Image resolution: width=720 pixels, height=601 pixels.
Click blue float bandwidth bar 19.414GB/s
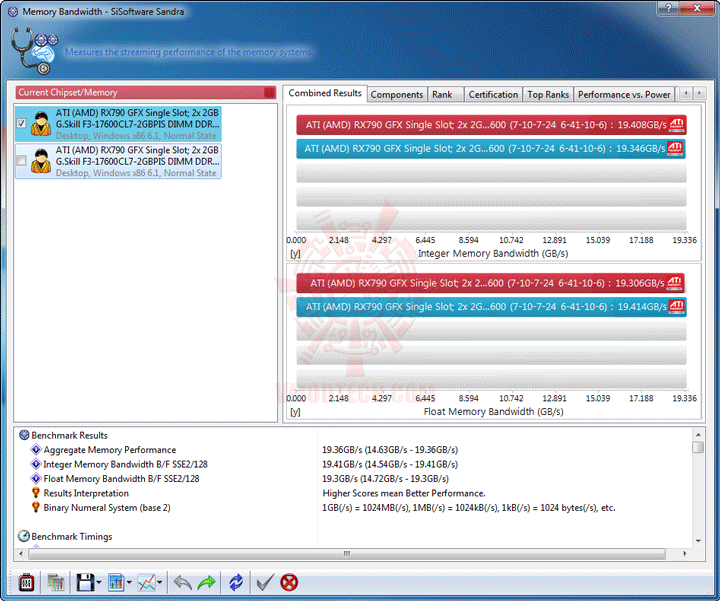pyautogui.click(x=491, y=307)
